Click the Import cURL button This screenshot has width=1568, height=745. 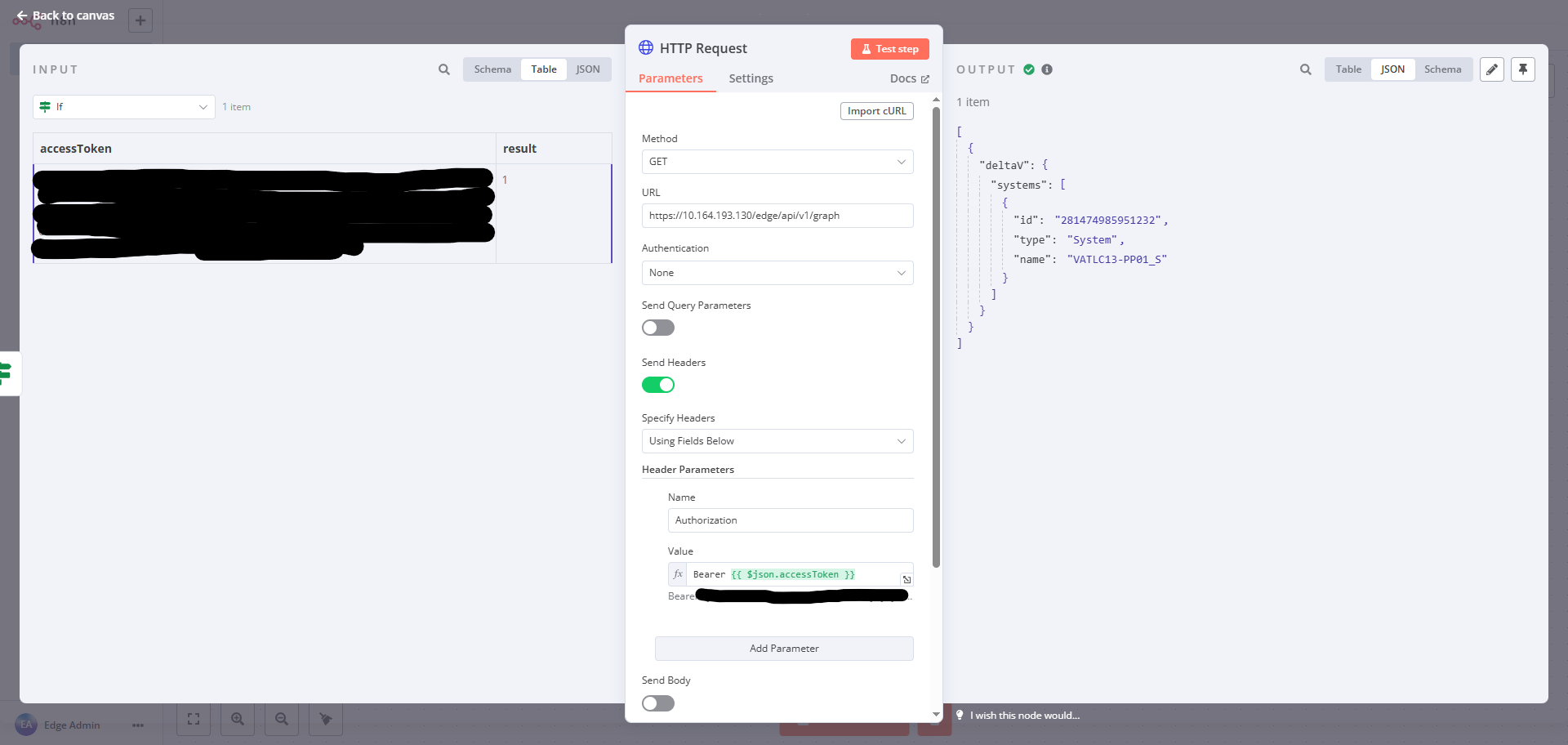pos(876,111)
